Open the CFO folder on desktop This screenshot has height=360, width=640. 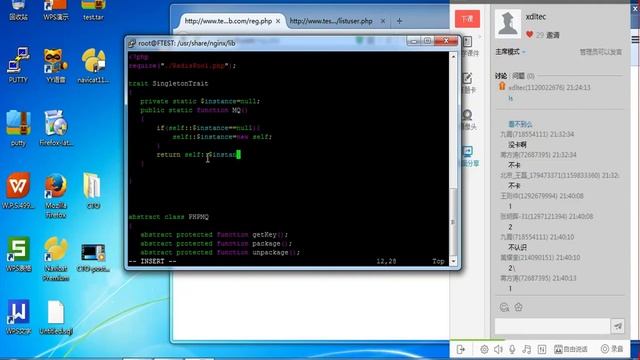[x=93, y=190]
